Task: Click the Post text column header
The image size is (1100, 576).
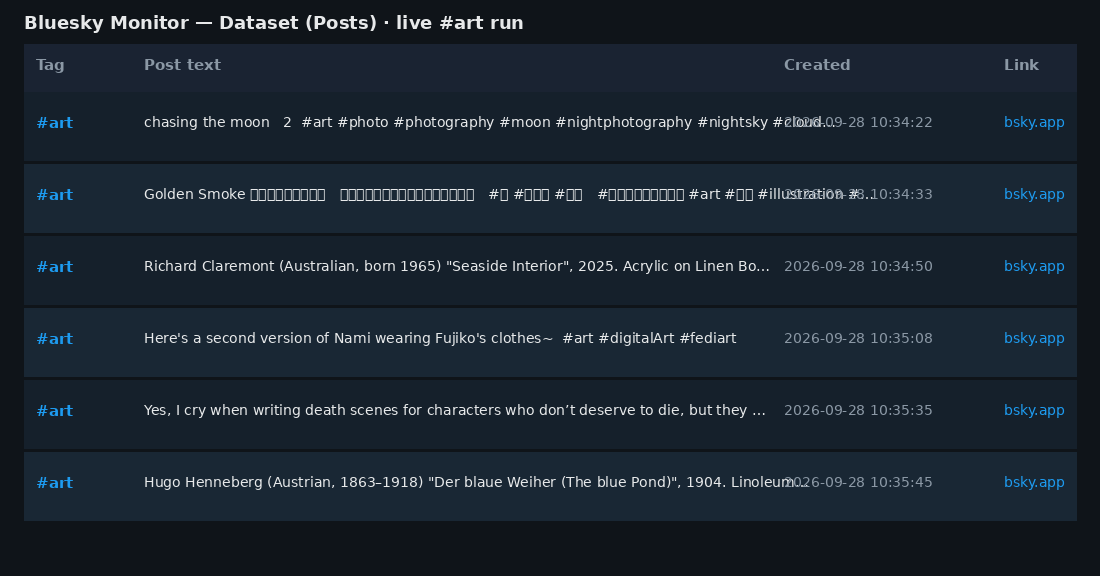Action: point(182,65)
